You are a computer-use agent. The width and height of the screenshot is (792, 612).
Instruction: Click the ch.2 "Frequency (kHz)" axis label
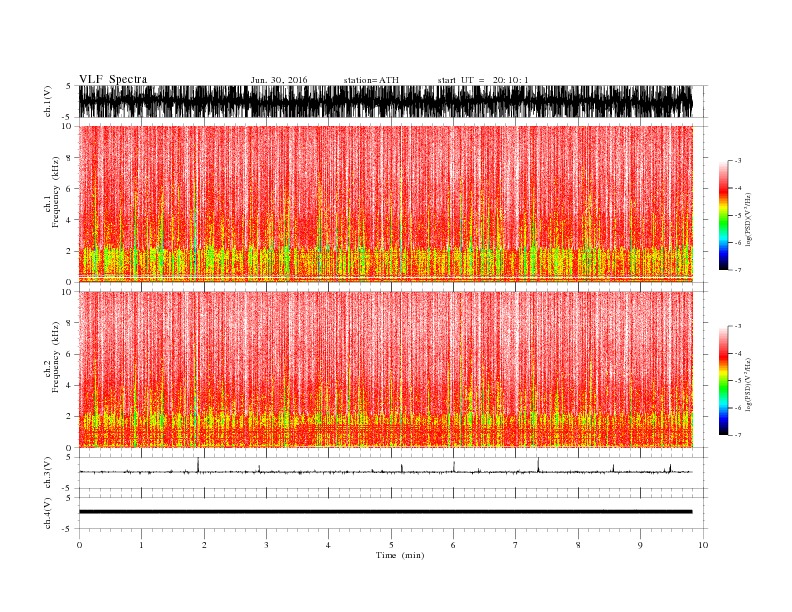click(x=56, y=357)
